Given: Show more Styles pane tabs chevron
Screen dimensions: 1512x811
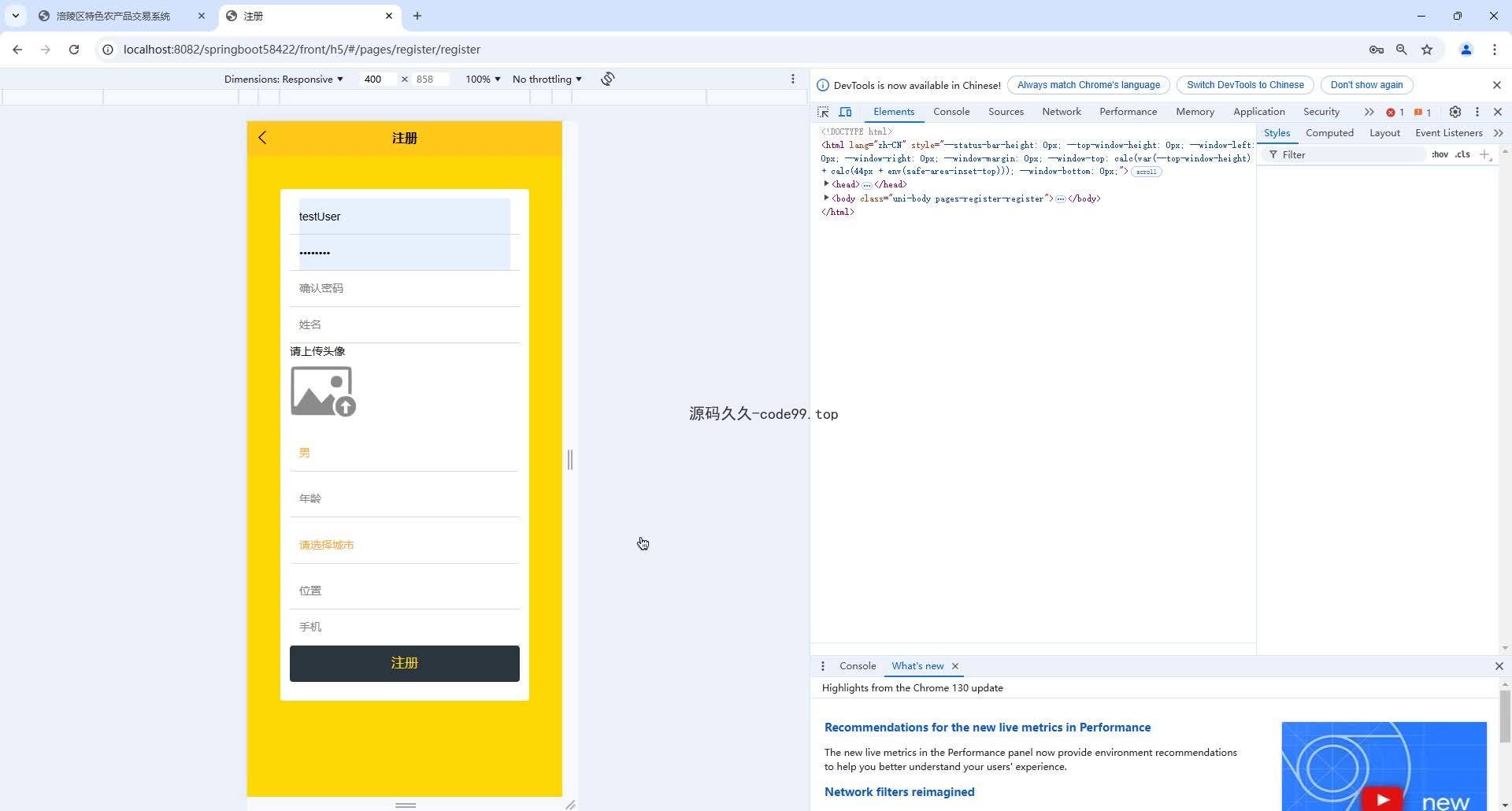Looking at the screenshot, I should 1498,133.
